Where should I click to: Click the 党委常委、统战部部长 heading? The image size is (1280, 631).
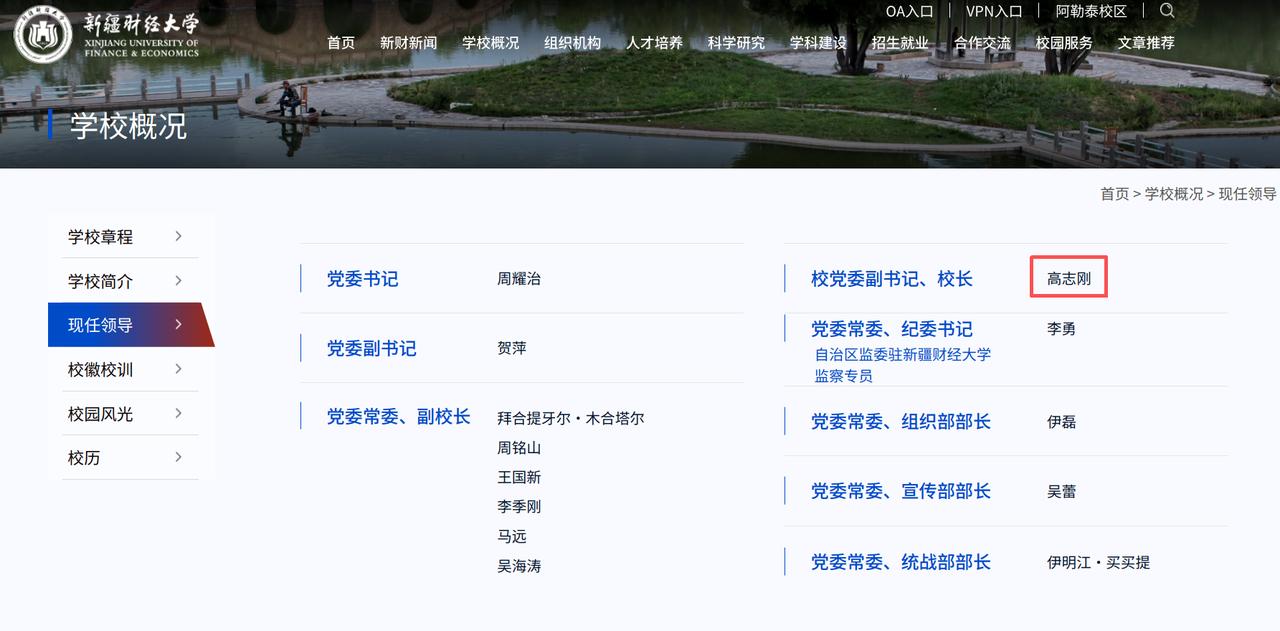coord(901,562)
